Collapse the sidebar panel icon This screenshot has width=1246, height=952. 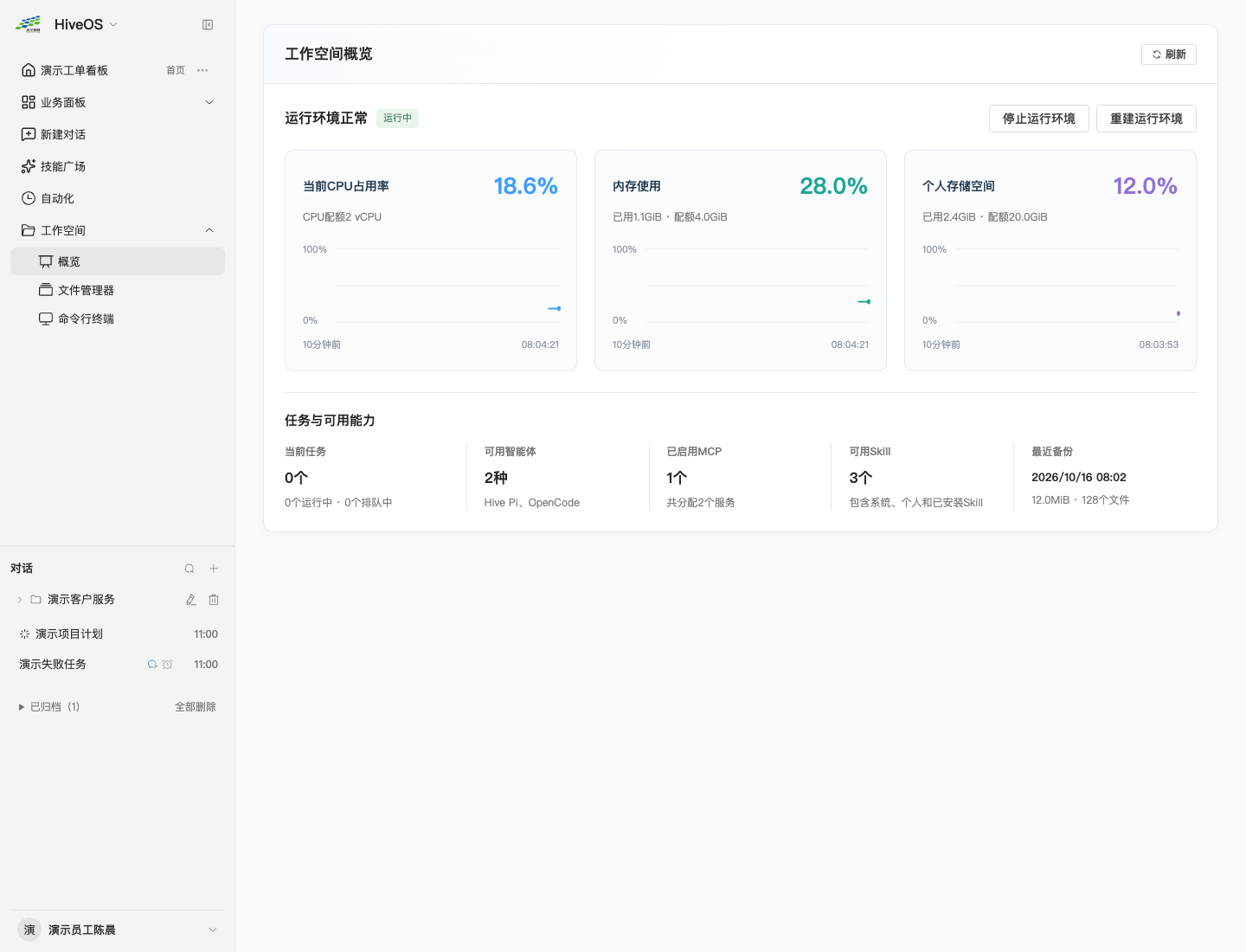coord(208,25)
